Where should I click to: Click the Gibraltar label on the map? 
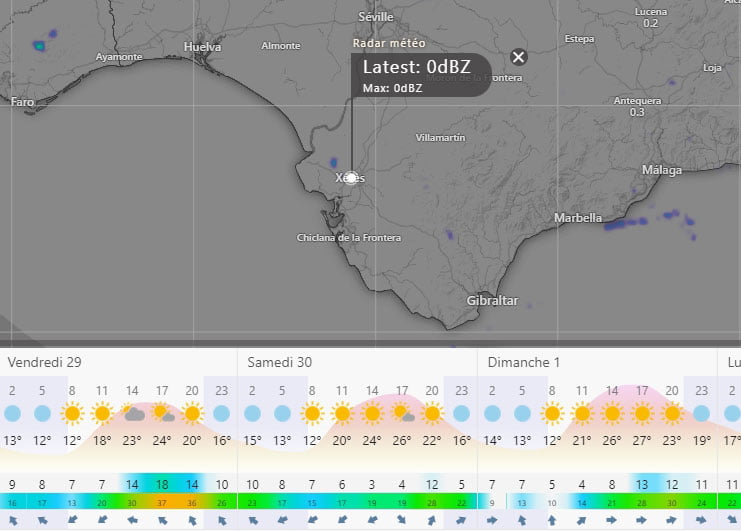(492, 300)
